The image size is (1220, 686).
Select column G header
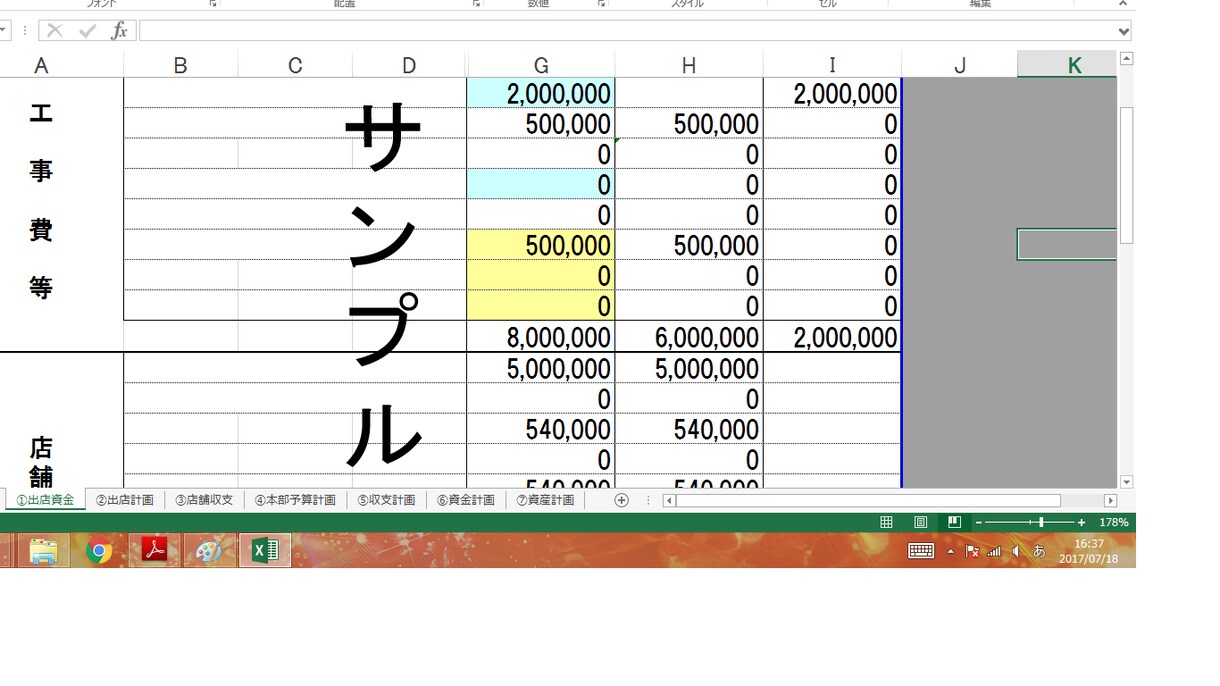pyautogui.click(x=541, y=65)
